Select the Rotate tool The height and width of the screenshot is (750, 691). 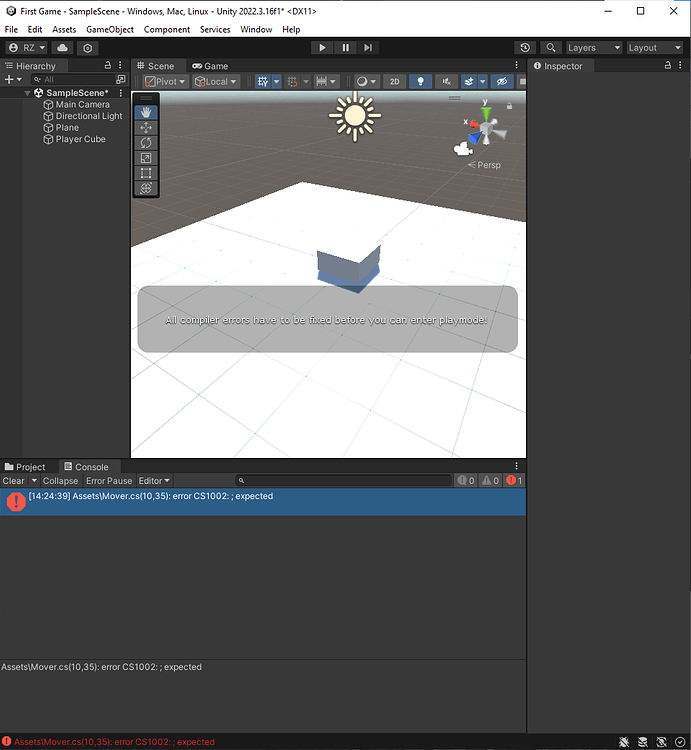coord(146,143)
